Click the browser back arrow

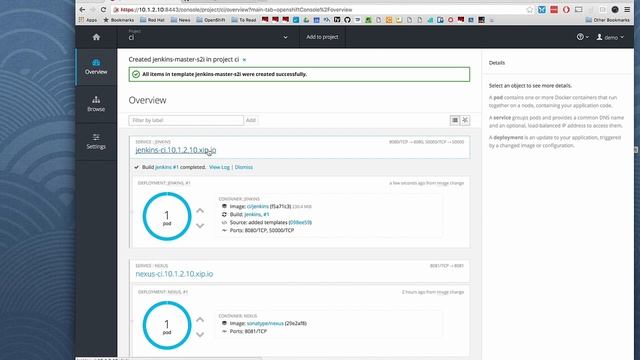82,9
